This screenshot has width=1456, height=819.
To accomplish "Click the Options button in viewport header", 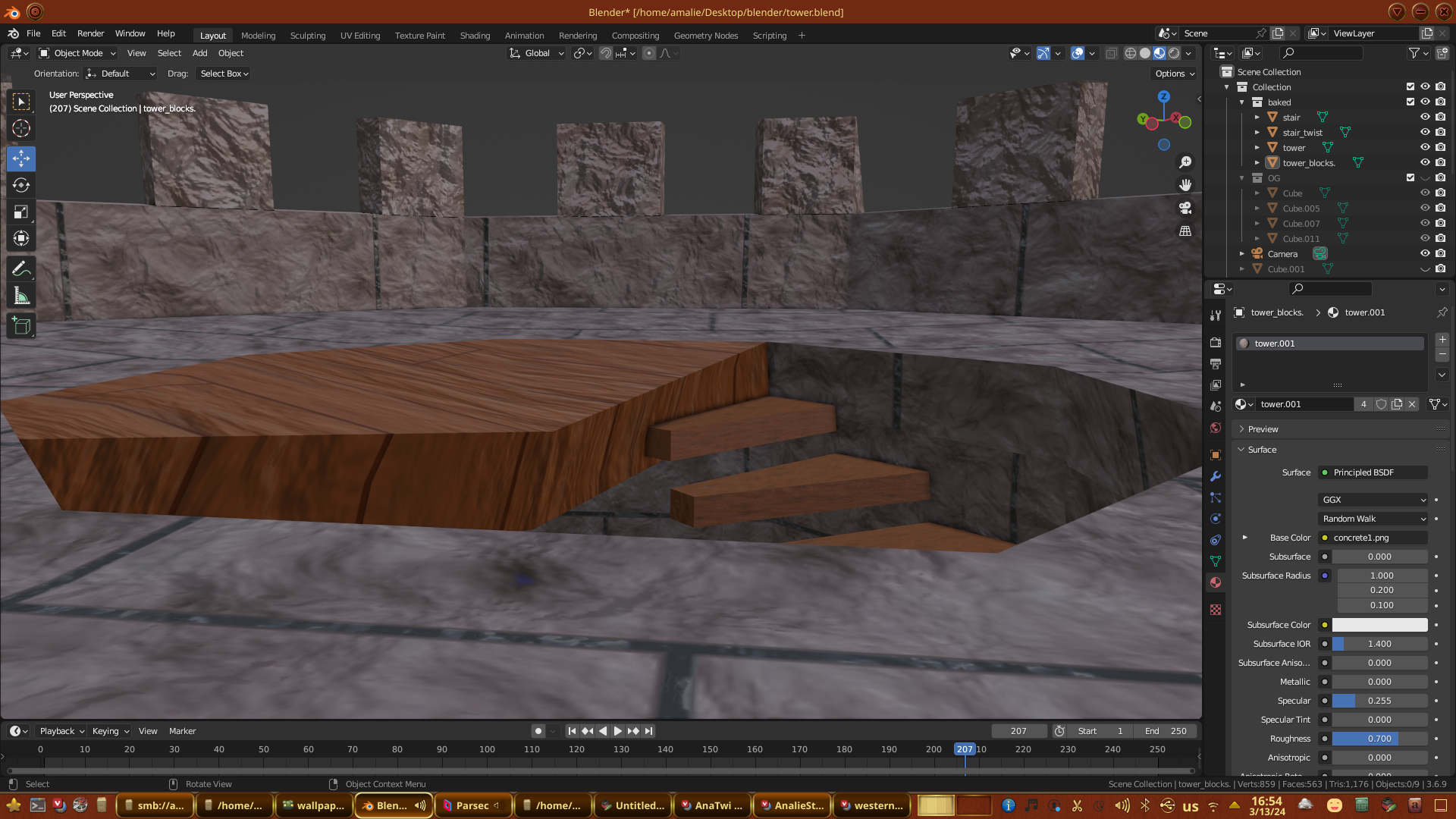I will (1174, 74).
